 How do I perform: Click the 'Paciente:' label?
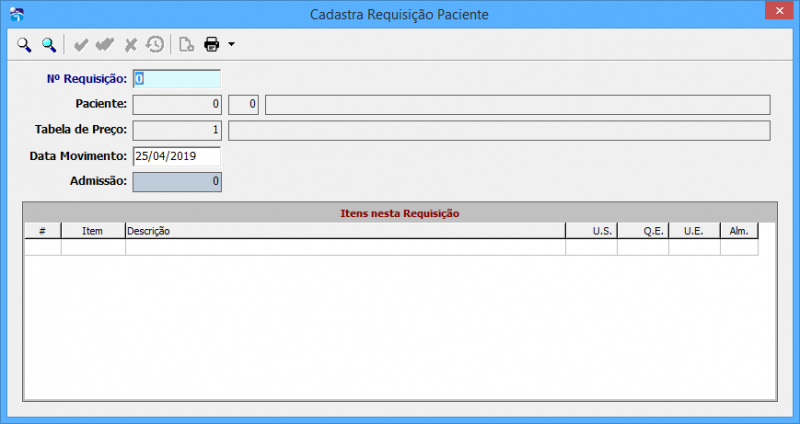point(101,104)
